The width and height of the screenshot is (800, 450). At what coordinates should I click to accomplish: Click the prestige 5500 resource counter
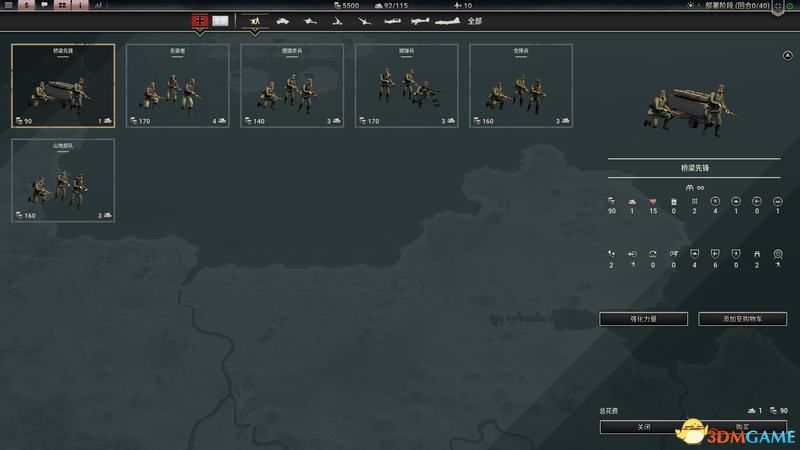tap(346, 5)
